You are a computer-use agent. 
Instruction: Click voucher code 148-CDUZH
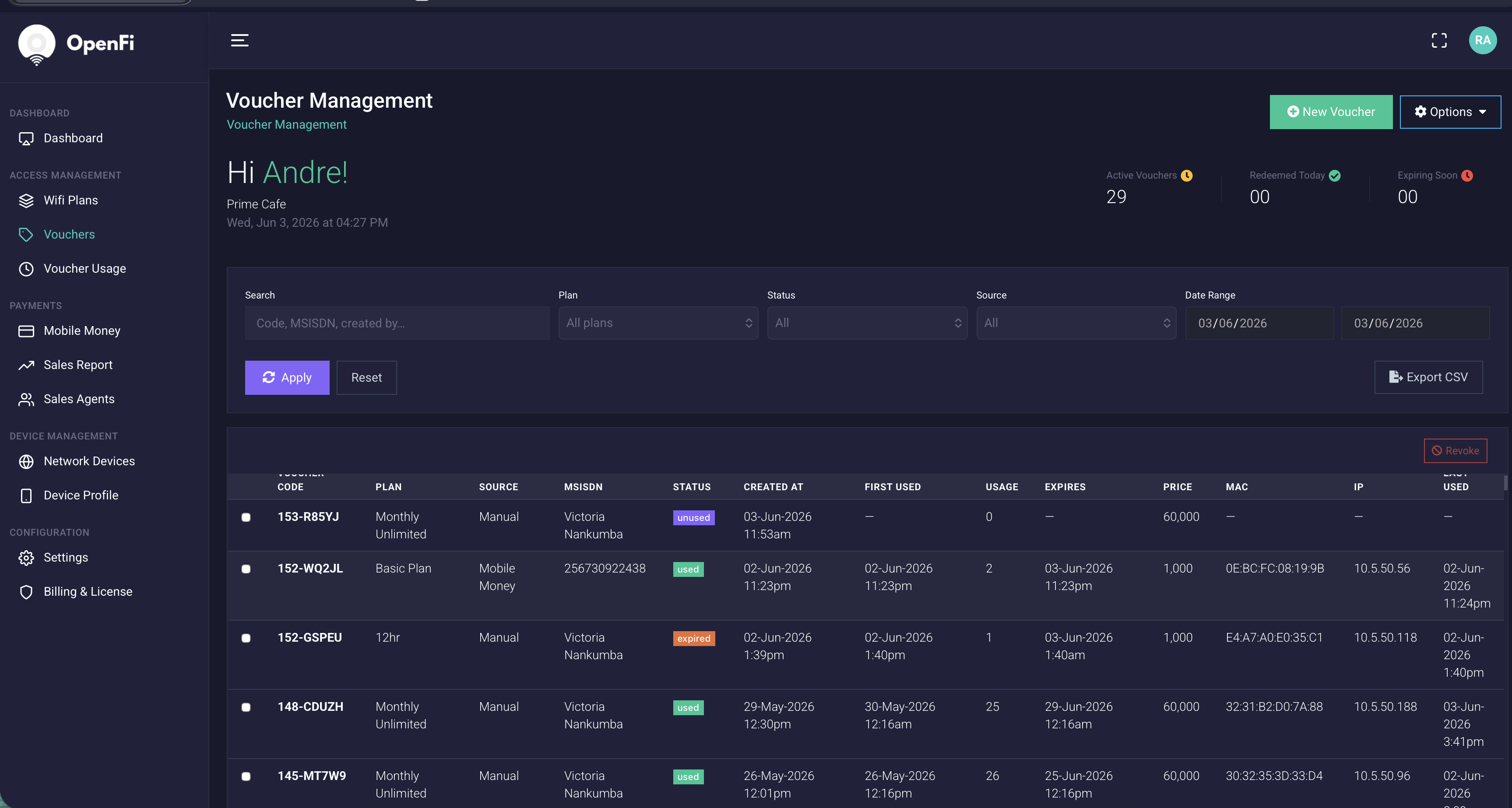click(x=310, y=707)
